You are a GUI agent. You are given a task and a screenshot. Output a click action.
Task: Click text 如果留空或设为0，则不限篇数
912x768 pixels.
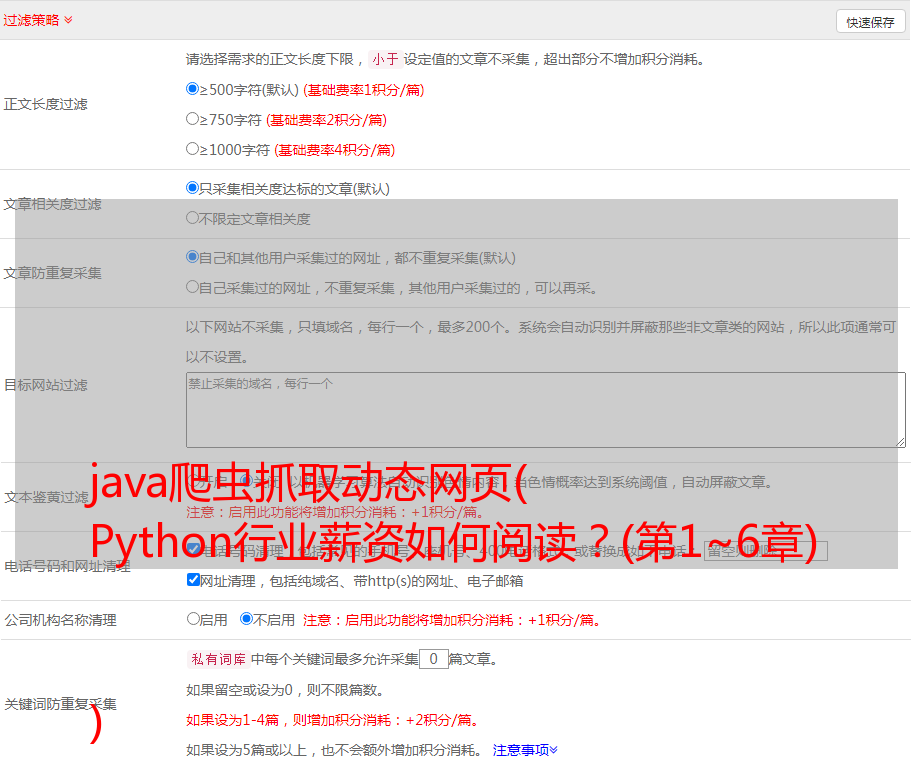[x=285, y=691]
